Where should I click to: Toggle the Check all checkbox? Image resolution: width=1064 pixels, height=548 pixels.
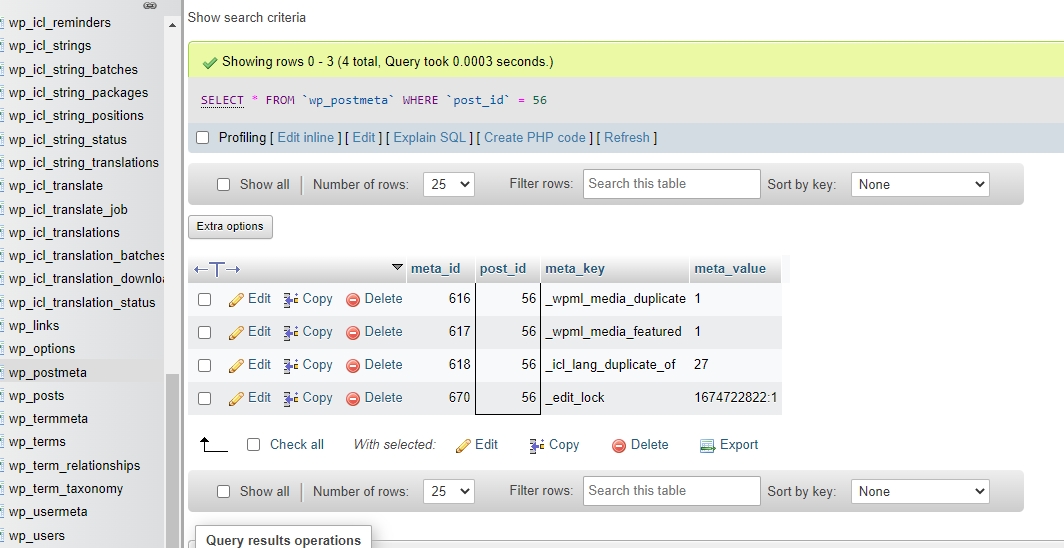(x=254, y=445)
